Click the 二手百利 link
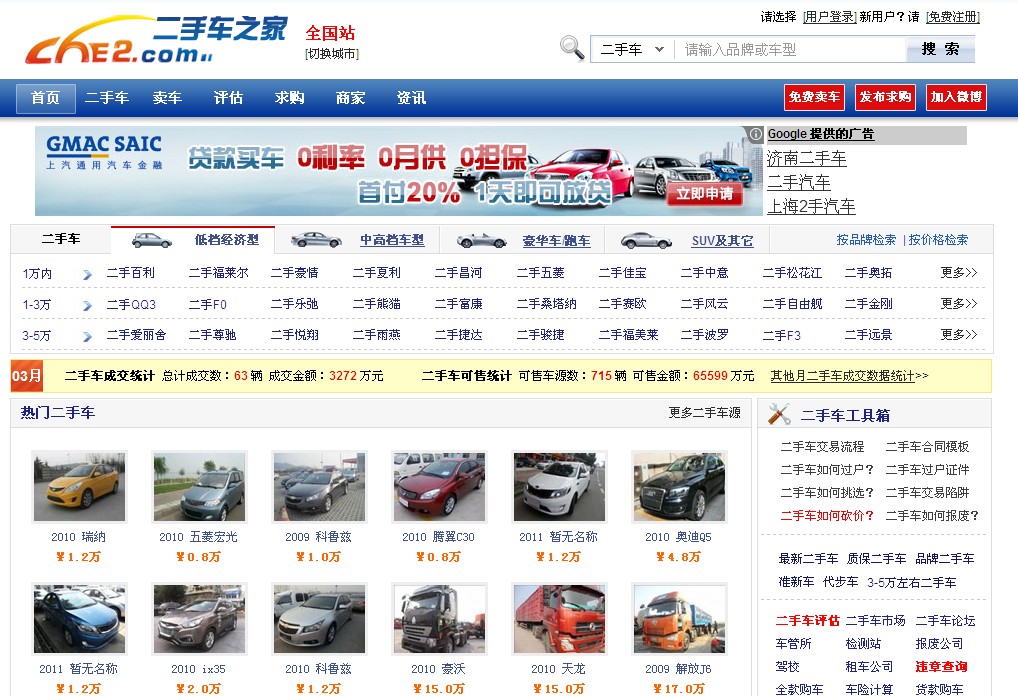The image size is (1018, 696). tap(130, 273)
